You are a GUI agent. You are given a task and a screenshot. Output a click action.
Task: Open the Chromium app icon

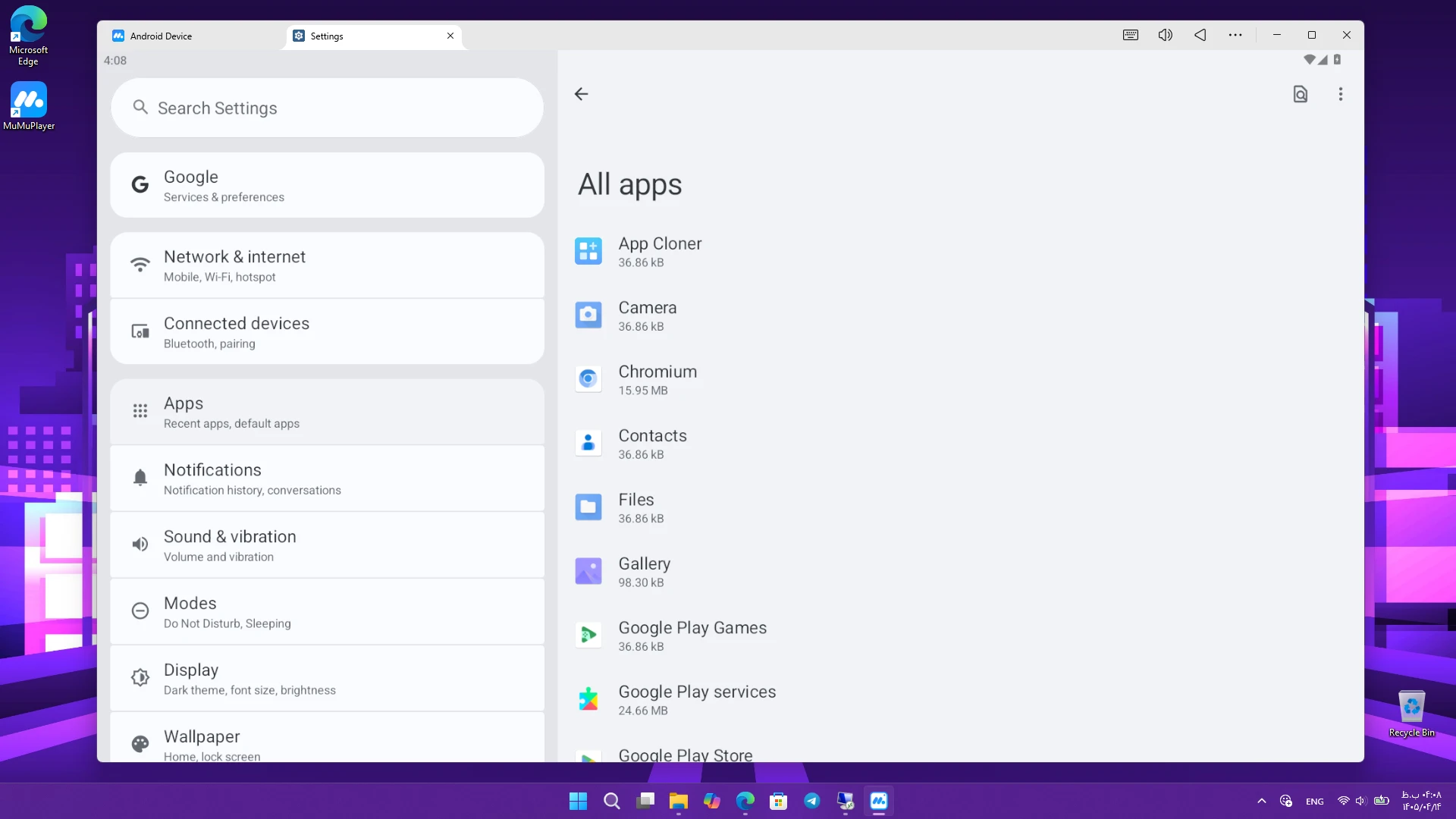pyautogui.click(x=588, y=379)
